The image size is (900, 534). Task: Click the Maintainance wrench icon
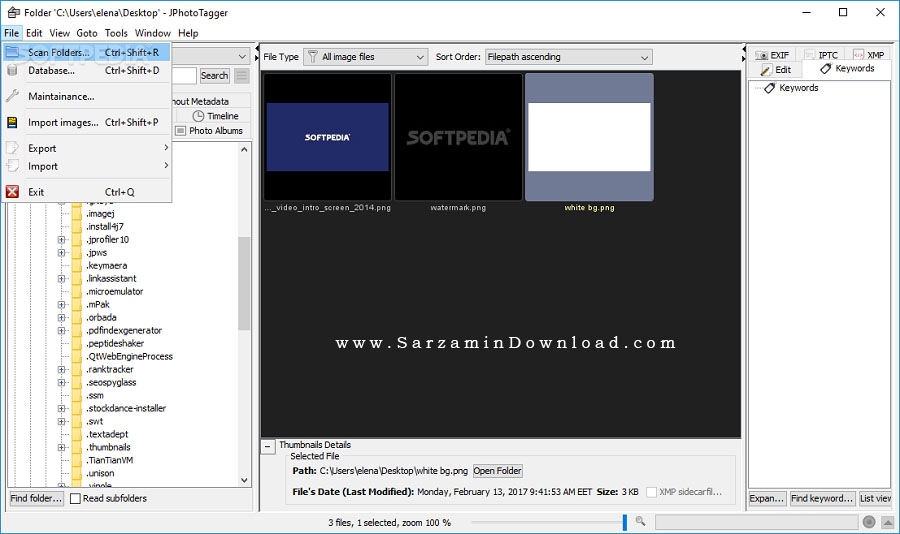(x=12, y=96)
